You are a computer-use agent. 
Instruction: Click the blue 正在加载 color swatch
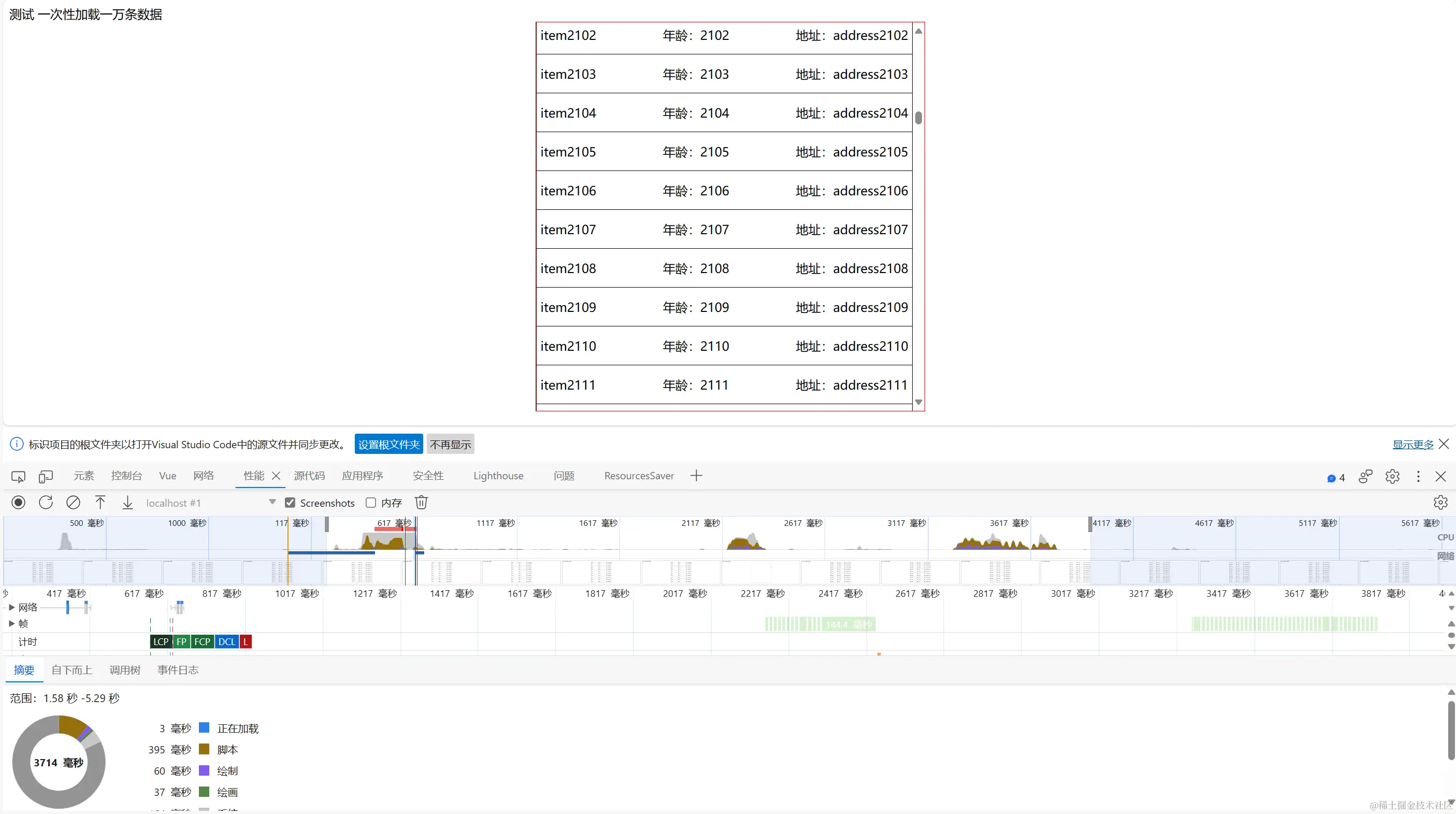(x=205, y=728)
